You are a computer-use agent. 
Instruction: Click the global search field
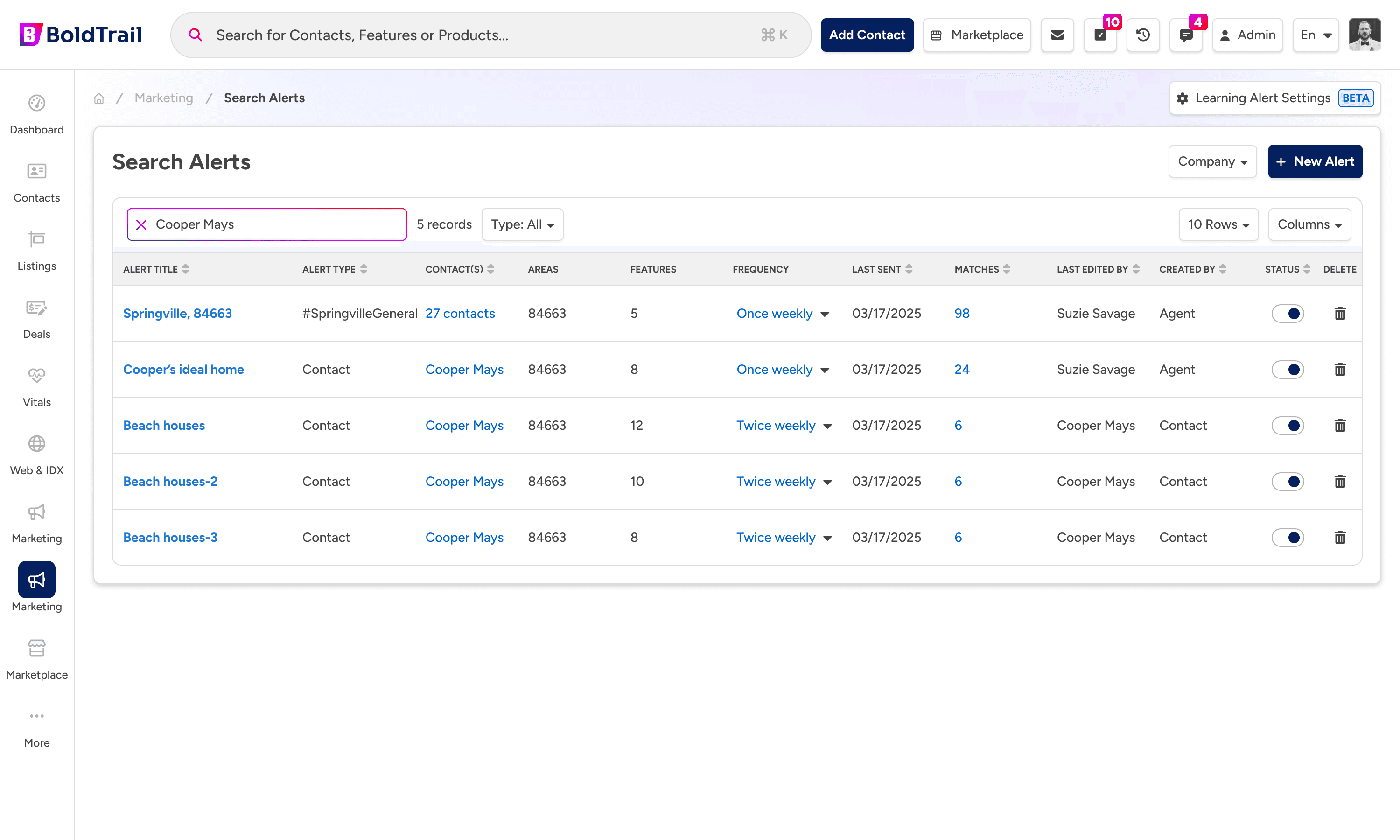(x=490, y=35)
